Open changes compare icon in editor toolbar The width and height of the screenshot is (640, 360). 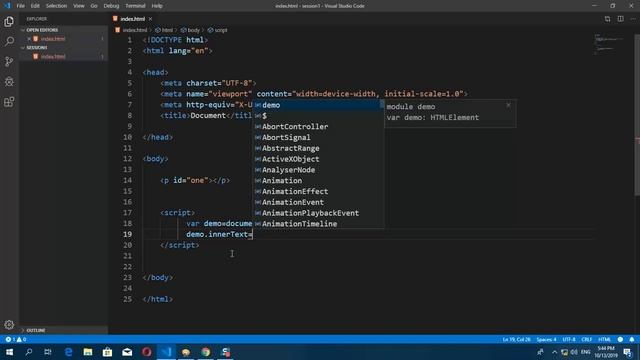(x=607, y=19)
